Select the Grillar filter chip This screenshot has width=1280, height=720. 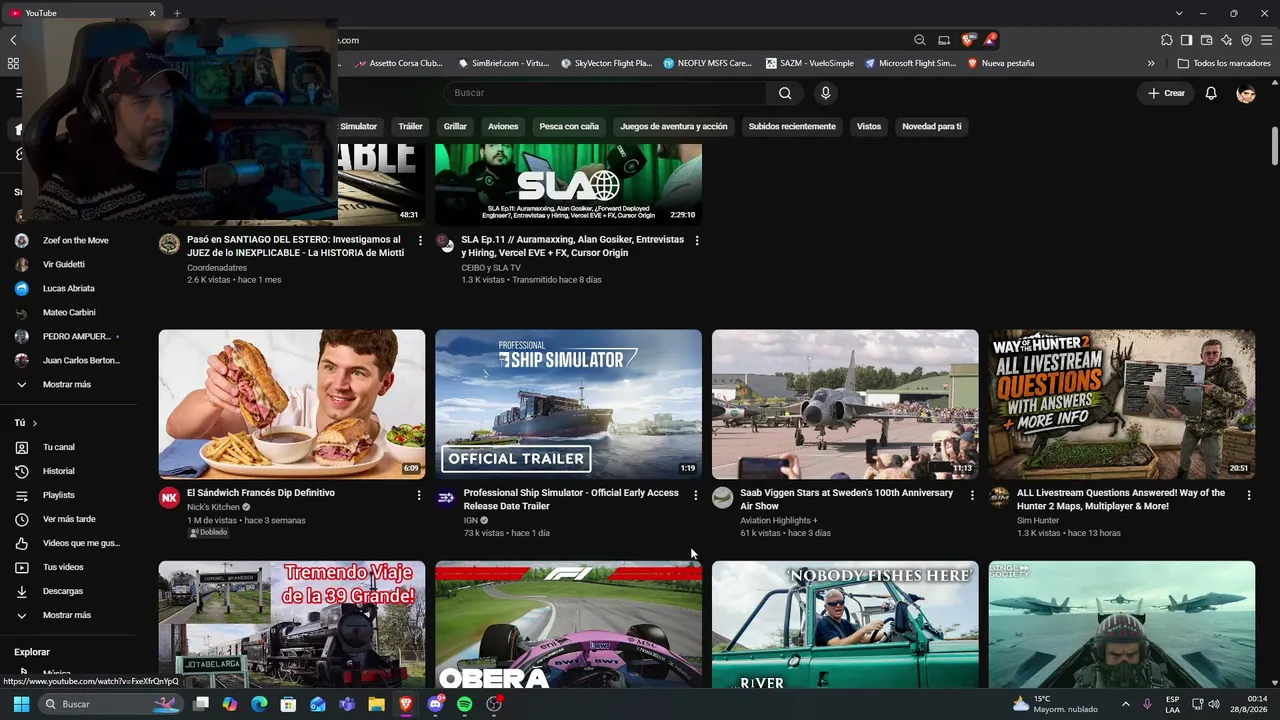455,126
